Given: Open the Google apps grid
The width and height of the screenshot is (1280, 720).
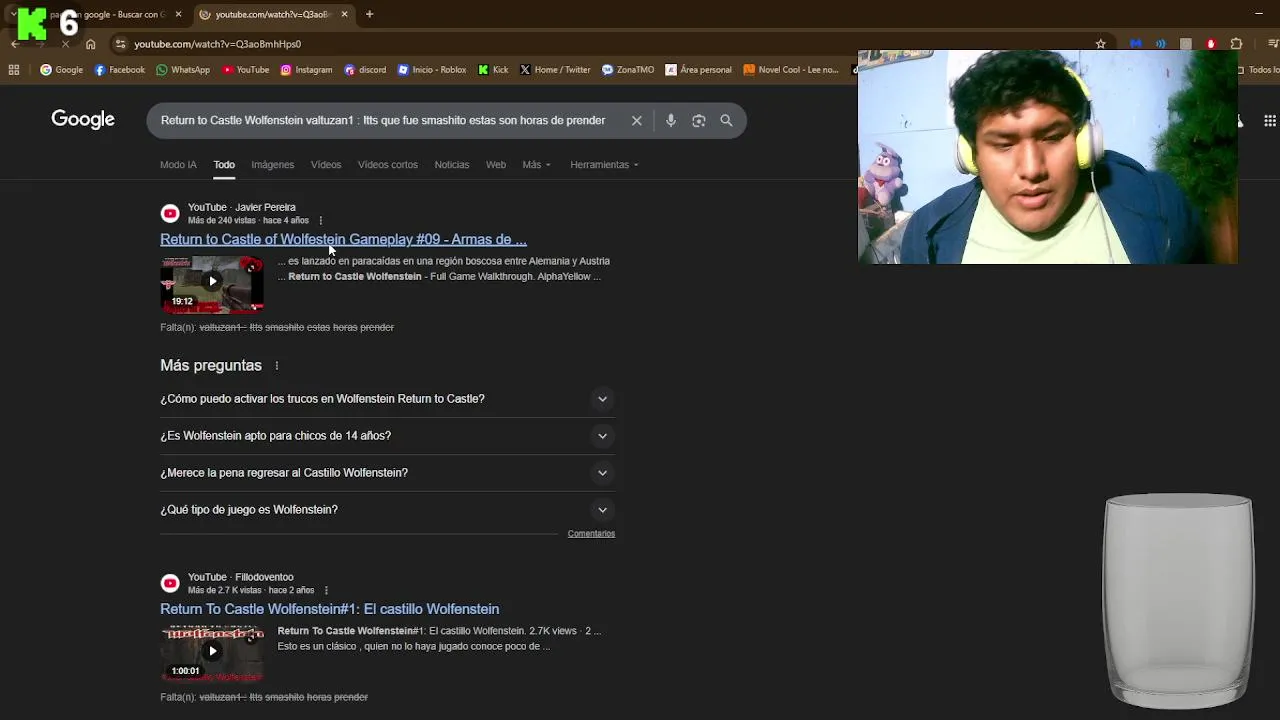Looking at the screenshot, I should [x=1270, y=120].
